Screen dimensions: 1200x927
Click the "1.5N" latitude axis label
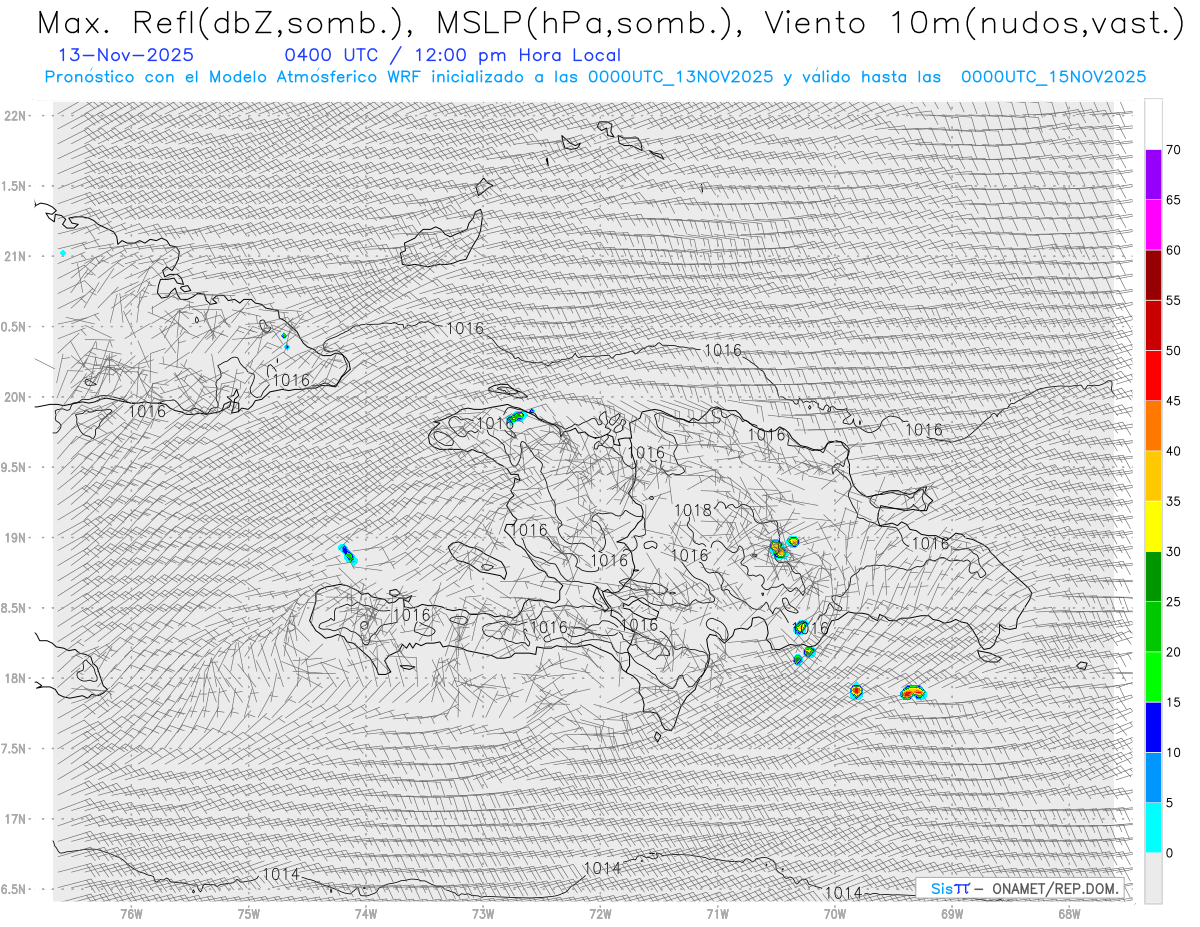coord(13,186)
